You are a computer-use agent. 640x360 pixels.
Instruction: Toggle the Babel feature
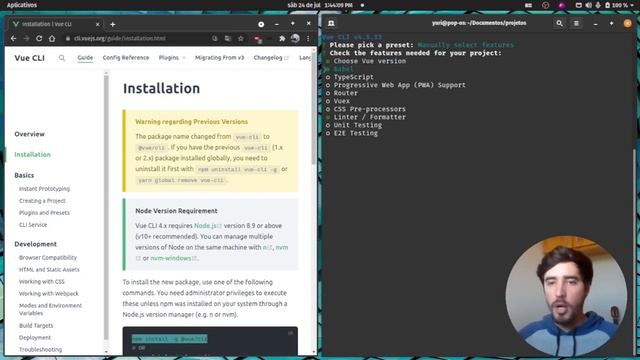coord(339,69)
